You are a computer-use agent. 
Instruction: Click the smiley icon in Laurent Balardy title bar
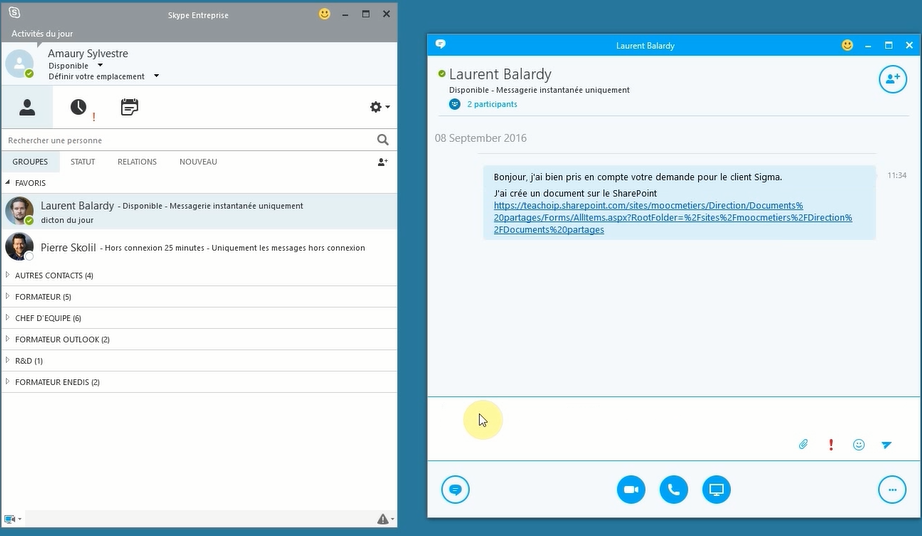tap(847, 45)
